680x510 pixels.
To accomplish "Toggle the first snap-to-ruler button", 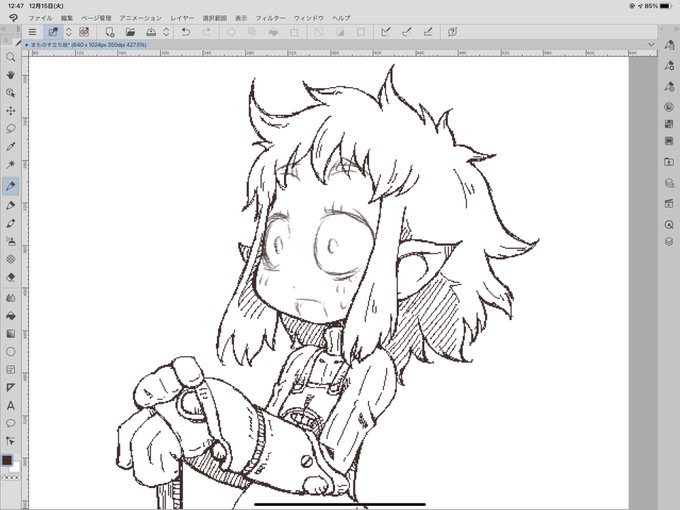I will click(386, 32).
